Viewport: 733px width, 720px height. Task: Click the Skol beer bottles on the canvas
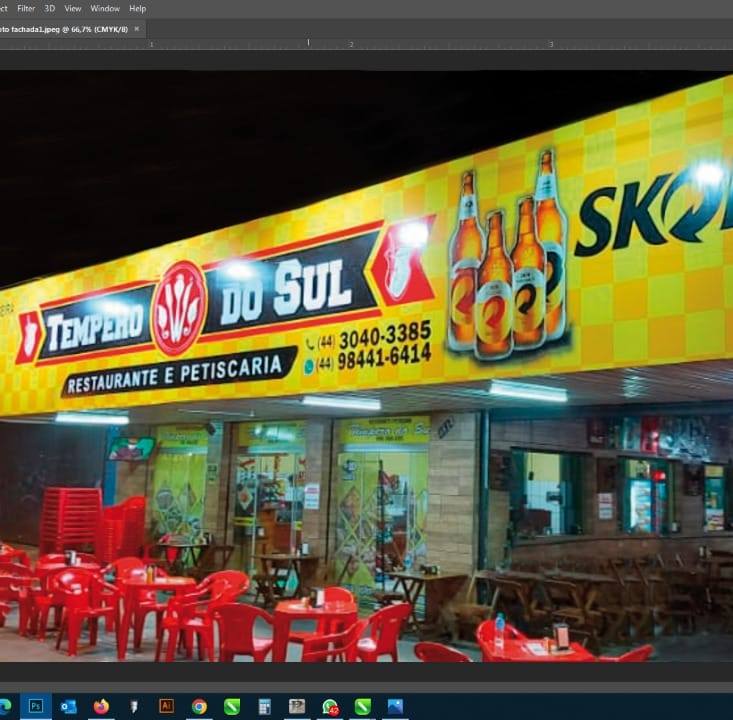(507, 260)
